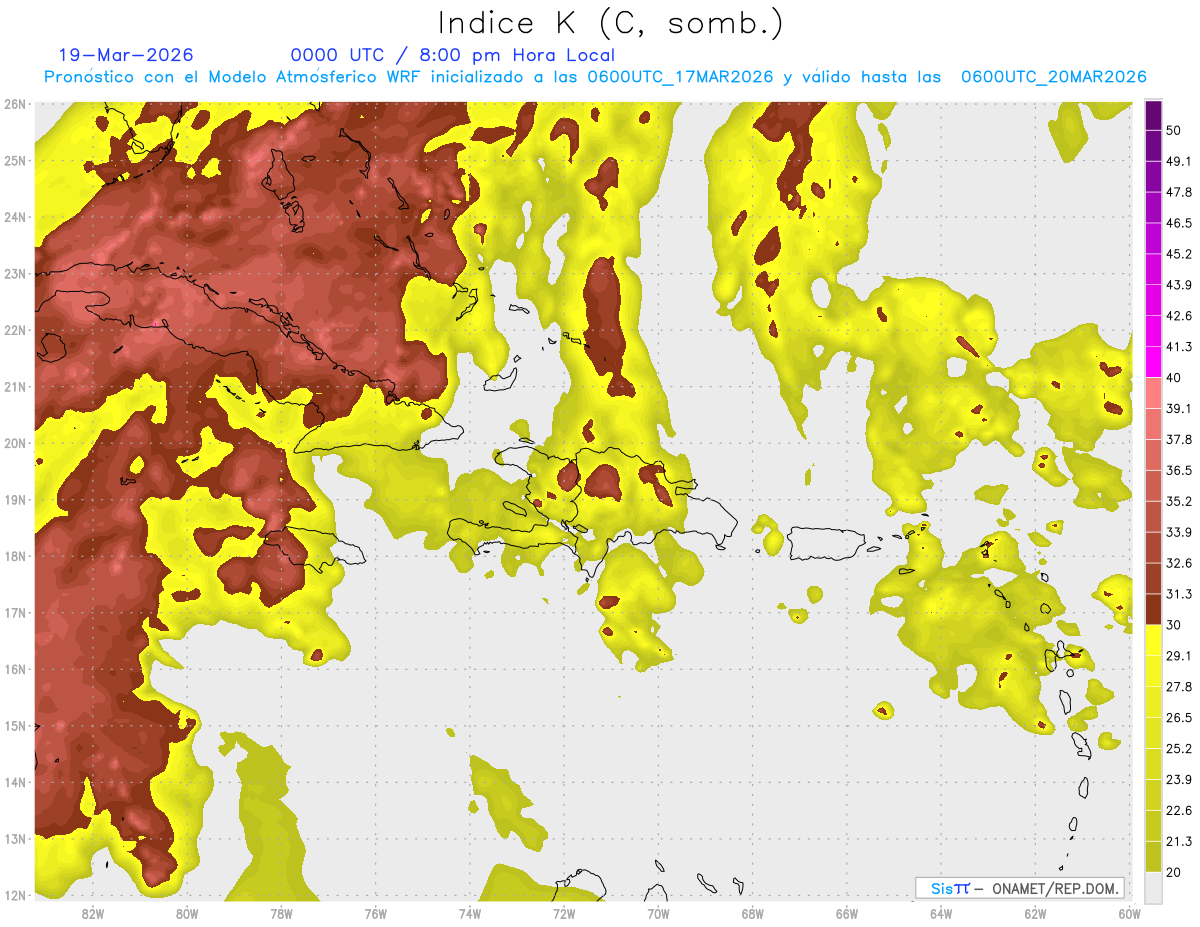Click the 23N latitude label
Image resolution: width=1200 pixels, height=927 pixels.
coord(16,274)
